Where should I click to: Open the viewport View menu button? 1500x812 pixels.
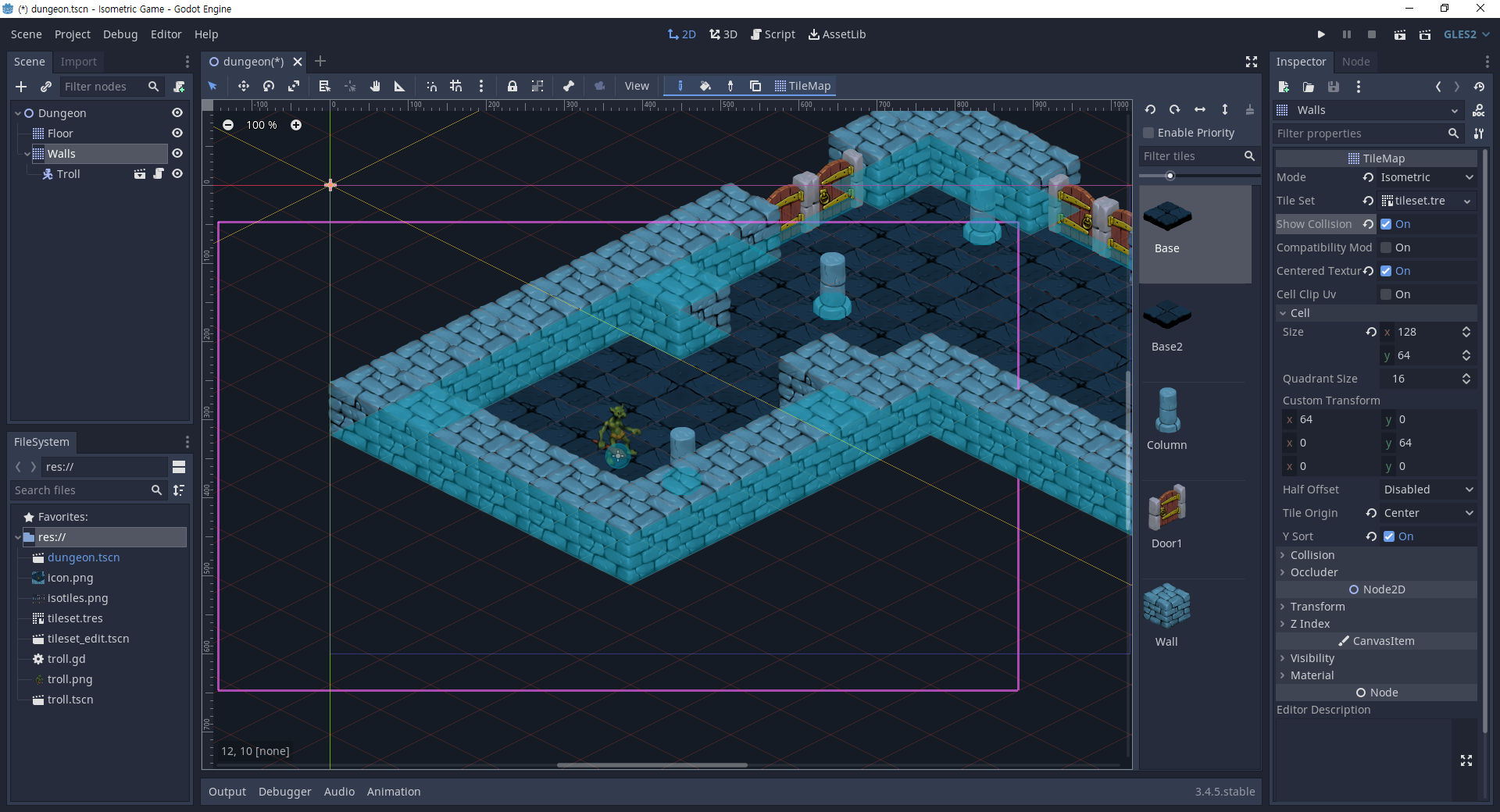tap(637, 86)
